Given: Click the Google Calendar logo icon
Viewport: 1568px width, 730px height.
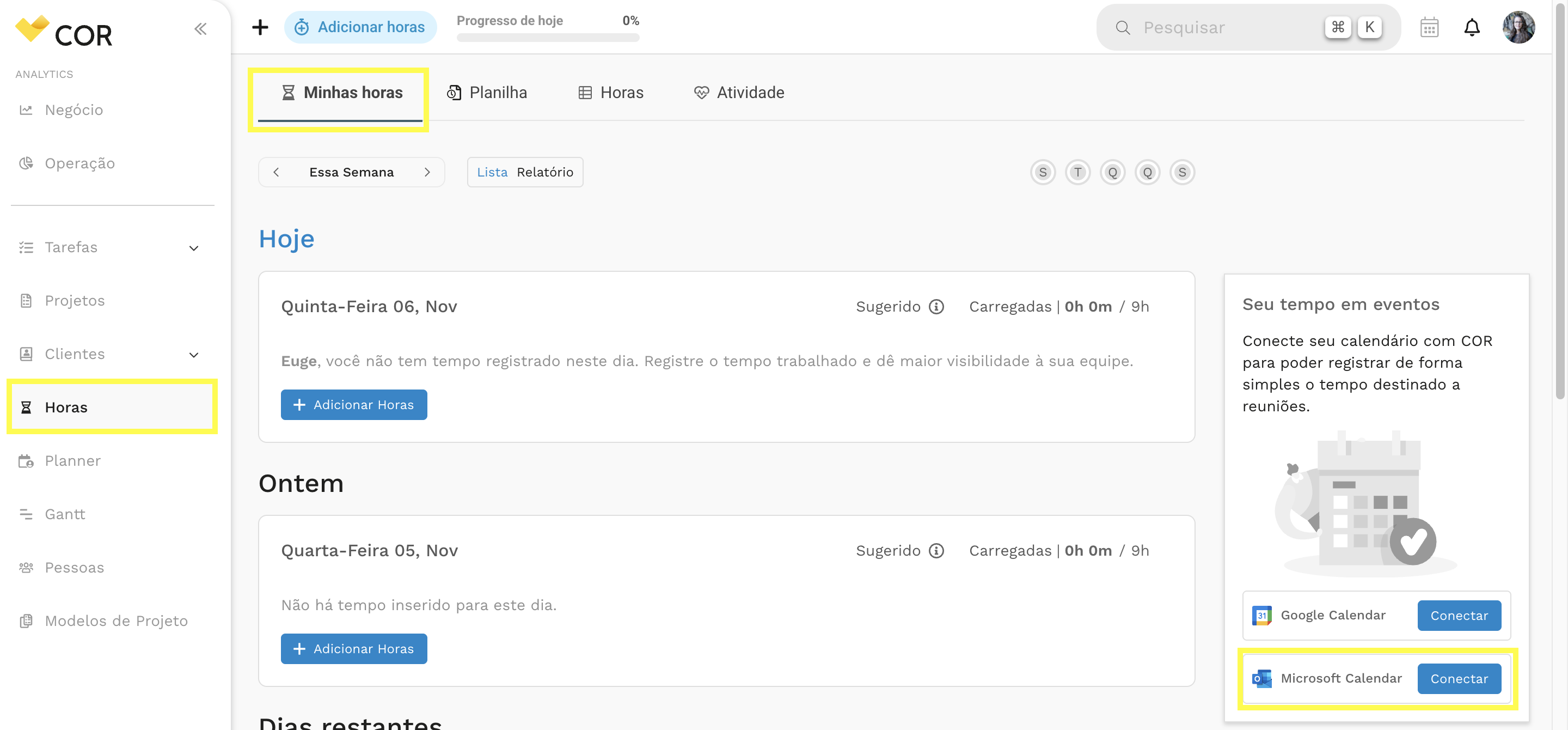Looking at the screenshot, I should pos(1261,616).
